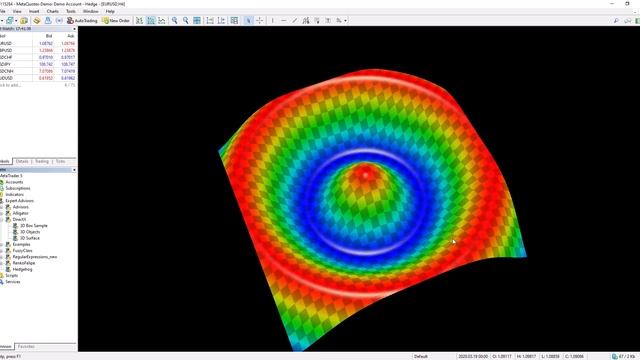
Task: Select the USDCHF row in Market Watch
Action: pos(38,57)
